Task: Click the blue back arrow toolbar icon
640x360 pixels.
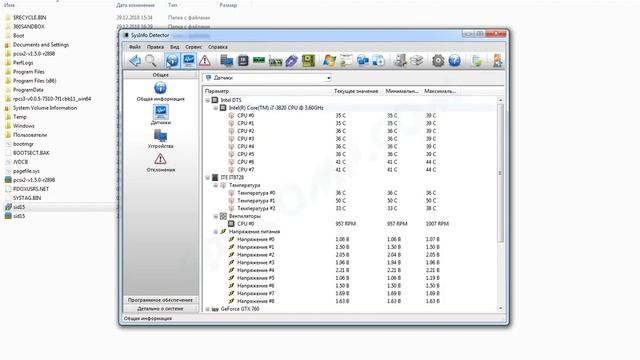Action: click(135, 61)
